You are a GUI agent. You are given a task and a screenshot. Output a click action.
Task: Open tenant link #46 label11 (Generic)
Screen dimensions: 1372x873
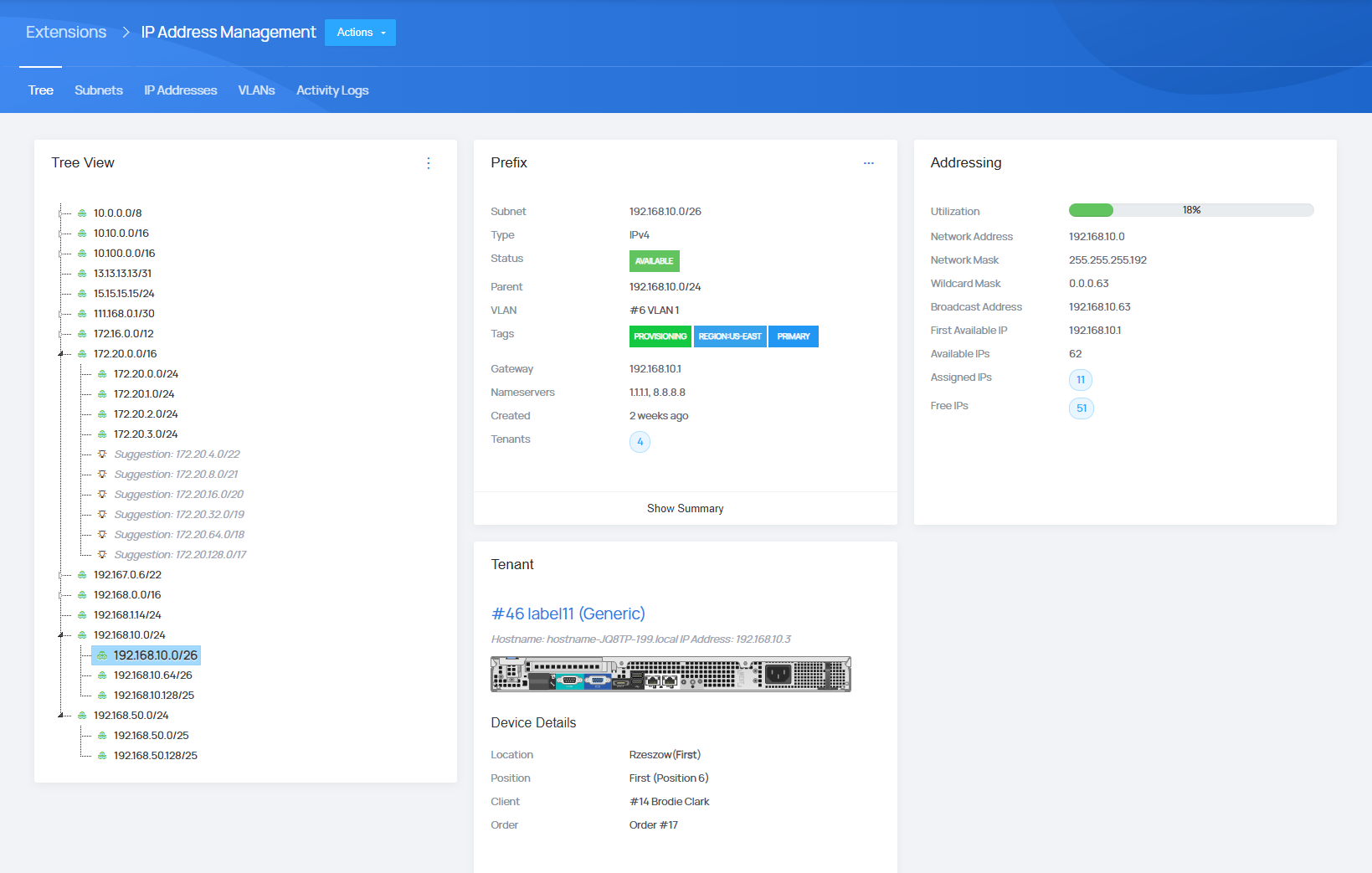(568, 614)
